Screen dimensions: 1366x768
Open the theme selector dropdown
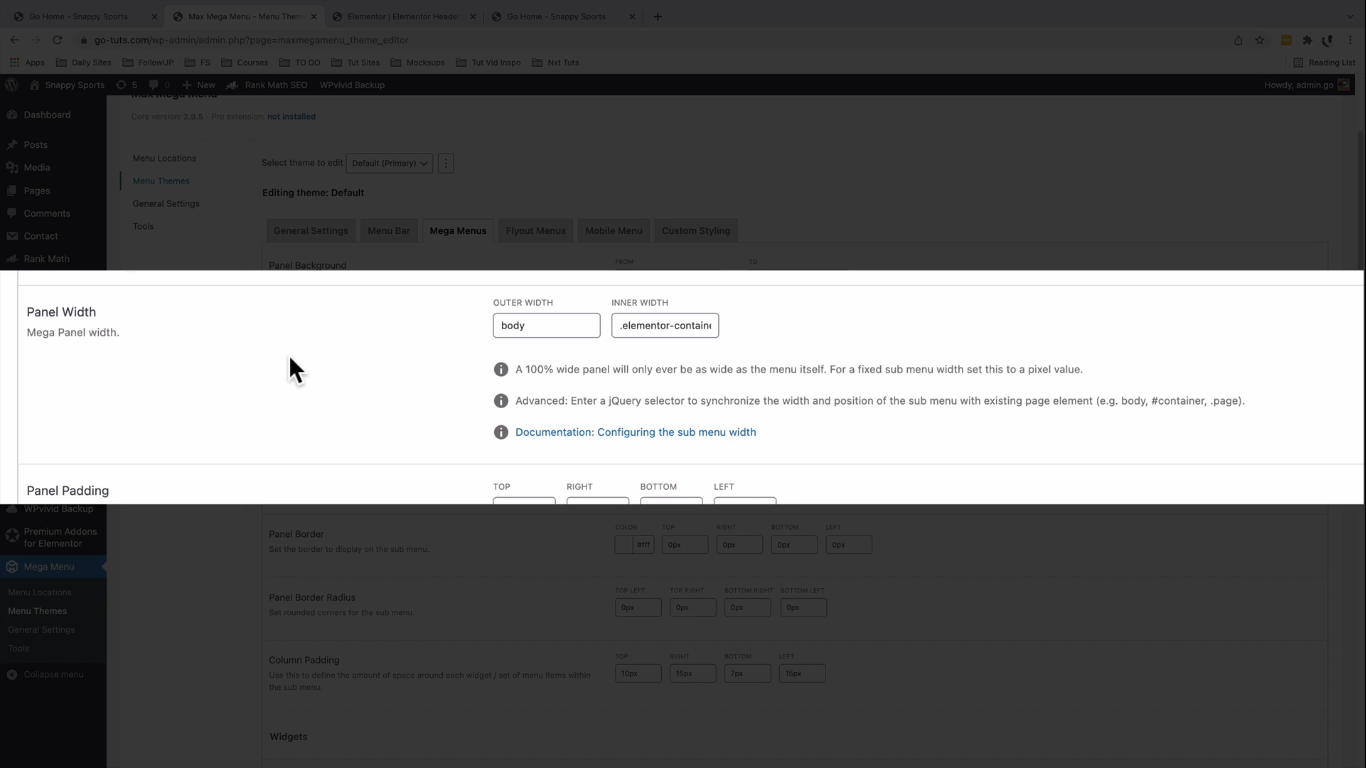click(389, 163)
